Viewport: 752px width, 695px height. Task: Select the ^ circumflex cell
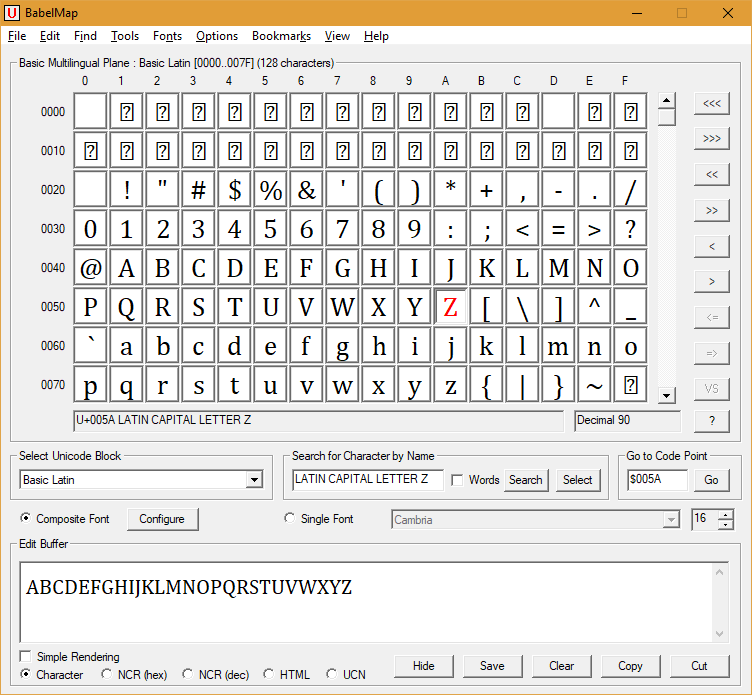click(594, 306)
